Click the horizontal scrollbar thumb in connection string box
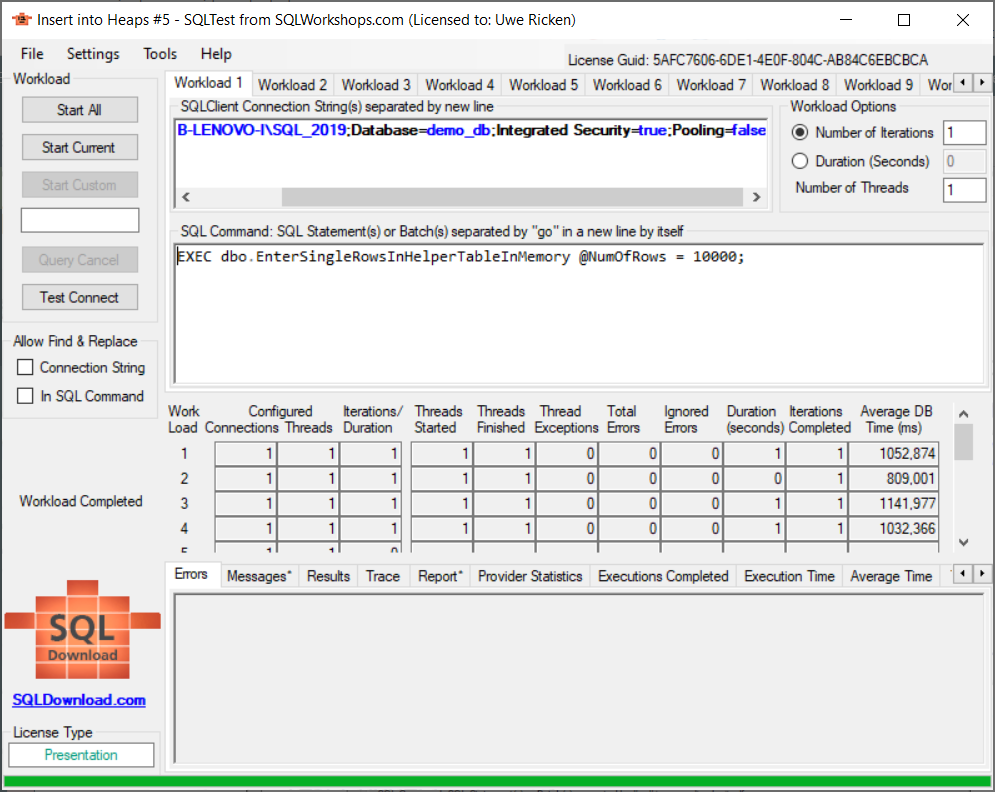 [x=512, y=197]
